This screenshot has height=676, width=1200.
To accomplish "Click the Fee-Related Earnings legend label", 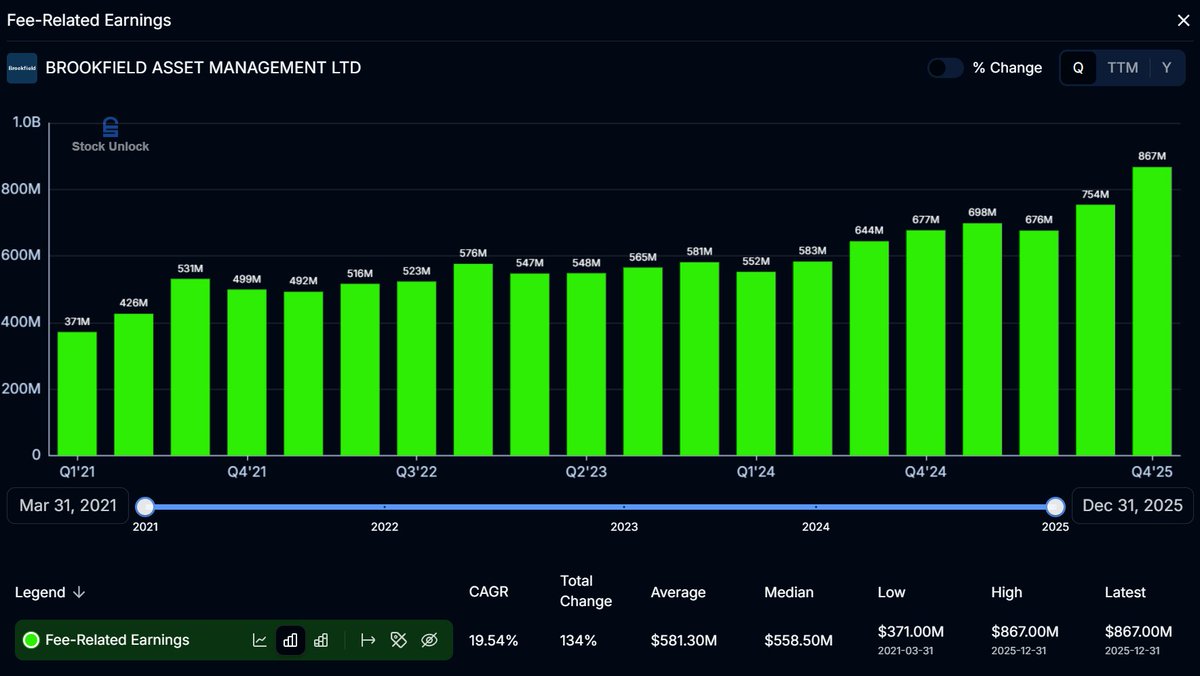I will 117,640.
